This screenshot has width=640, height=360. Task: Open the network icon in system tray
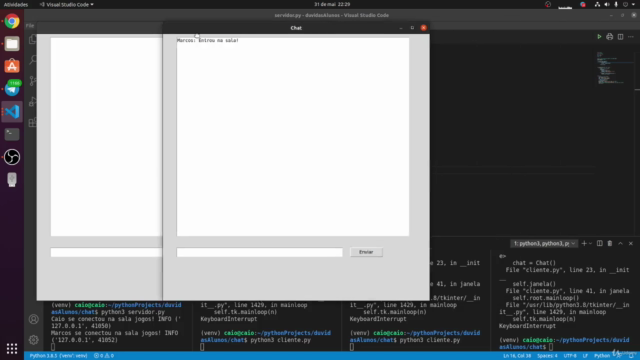point(597,4)
